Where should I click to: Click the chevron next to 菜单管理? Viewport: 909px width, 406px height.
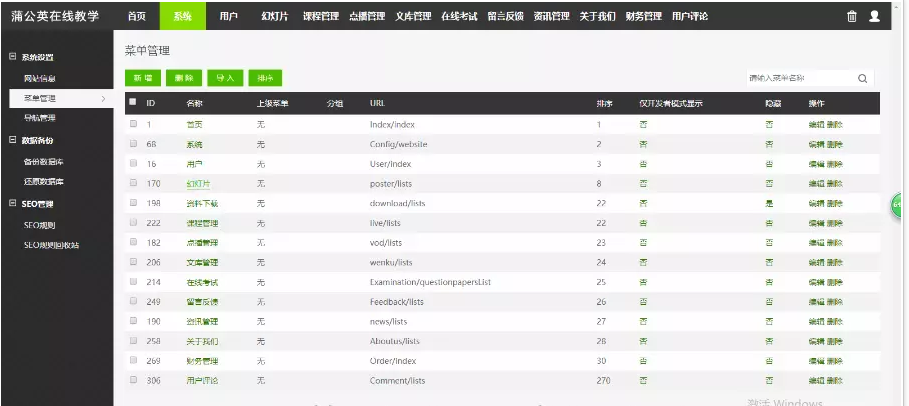103,99
